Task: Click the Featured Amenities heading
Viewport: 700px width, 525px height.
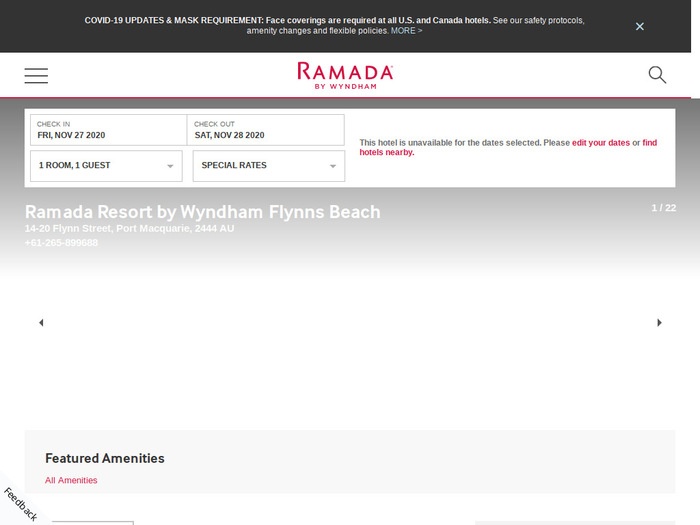Action: 105,458
